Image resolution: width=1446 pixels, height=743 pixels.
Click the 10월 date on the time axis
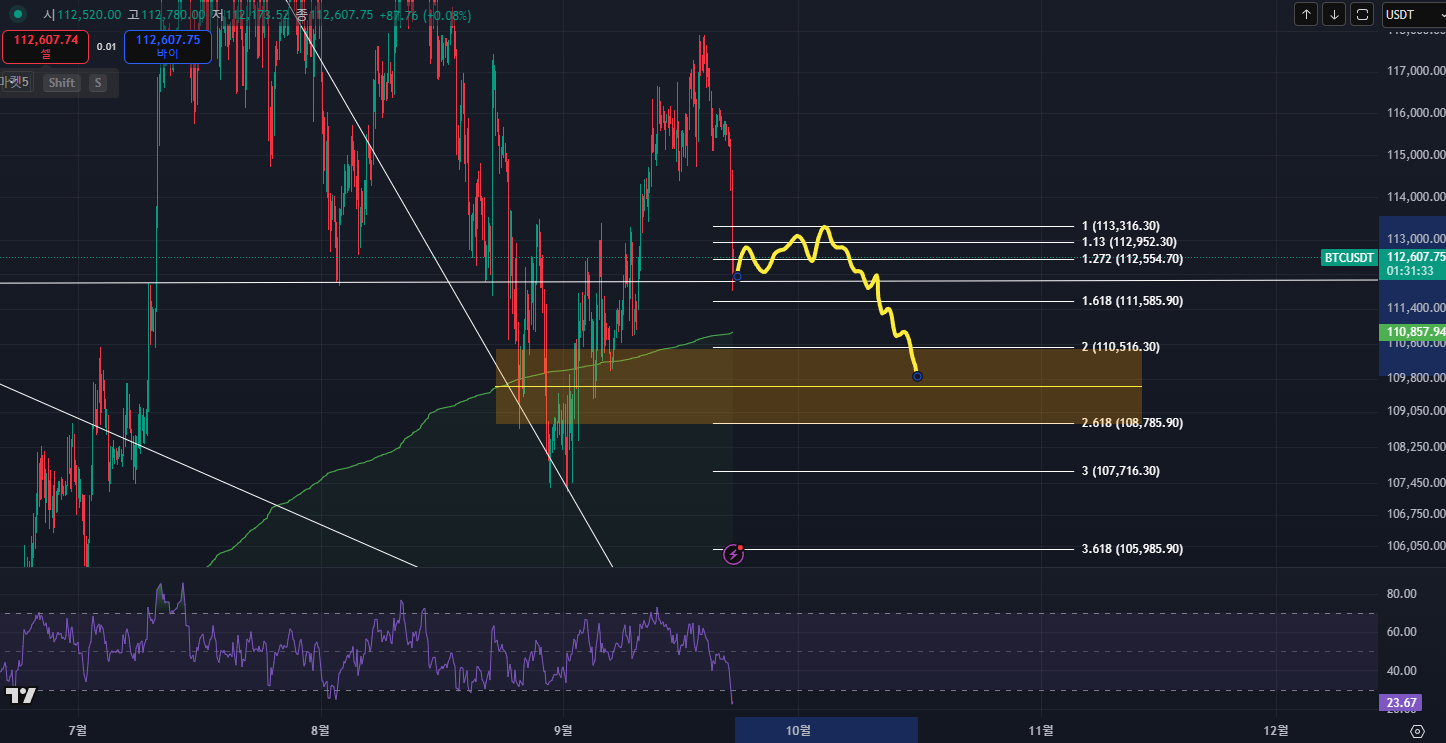tap(798, 731)
